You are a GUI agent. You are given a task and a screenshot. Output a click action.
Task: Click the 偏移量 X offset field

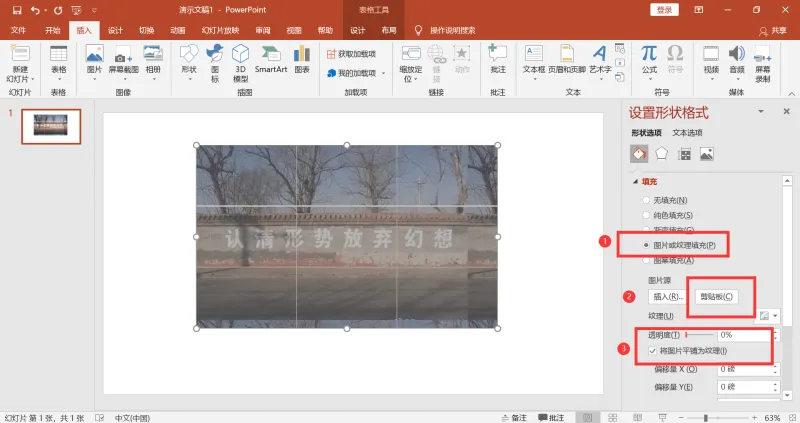[x=746, y=369]
